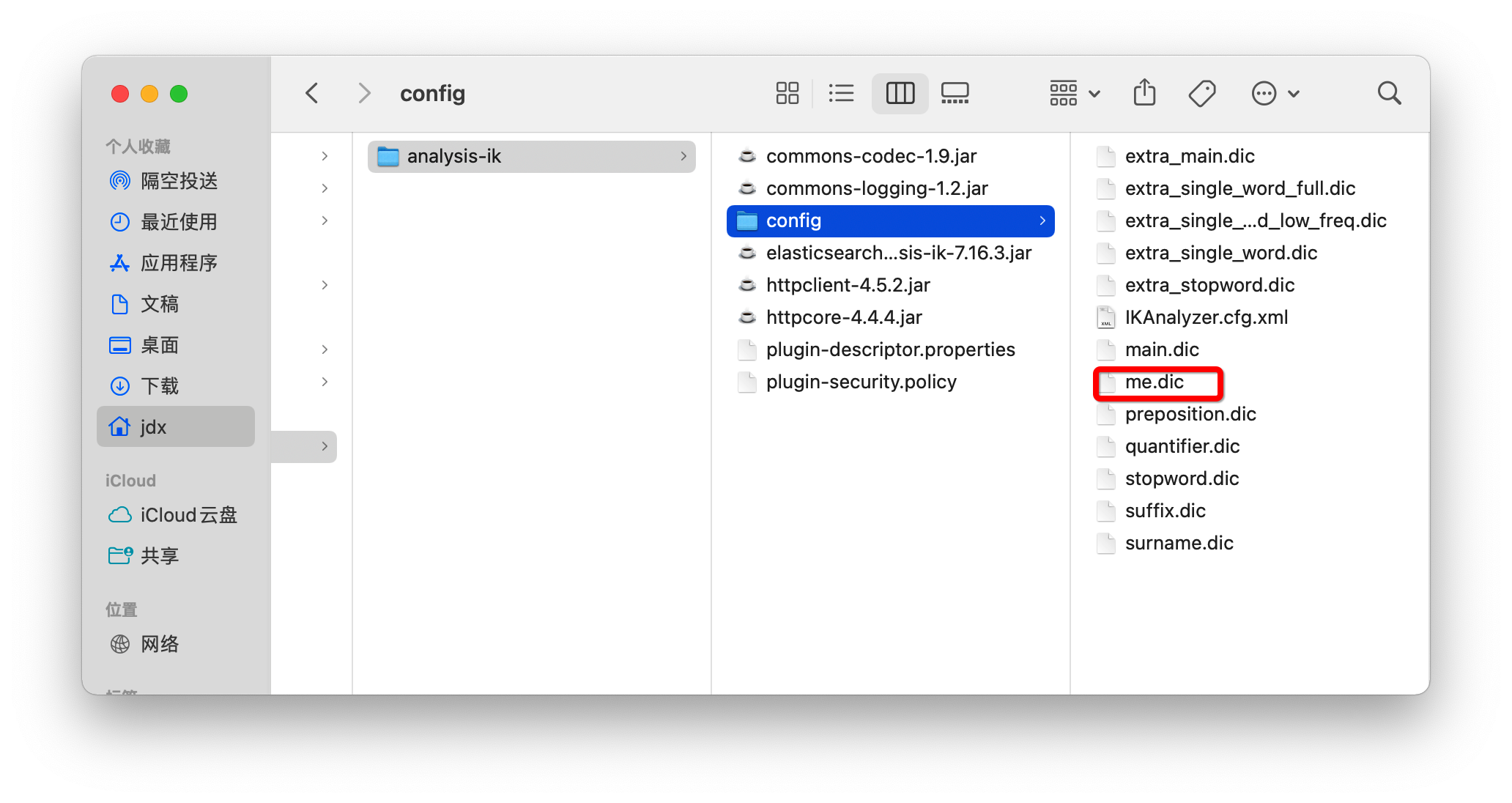Viewport: 1512px width, 803px height.
Task: Switch to icon grid view
Action: 787,94
